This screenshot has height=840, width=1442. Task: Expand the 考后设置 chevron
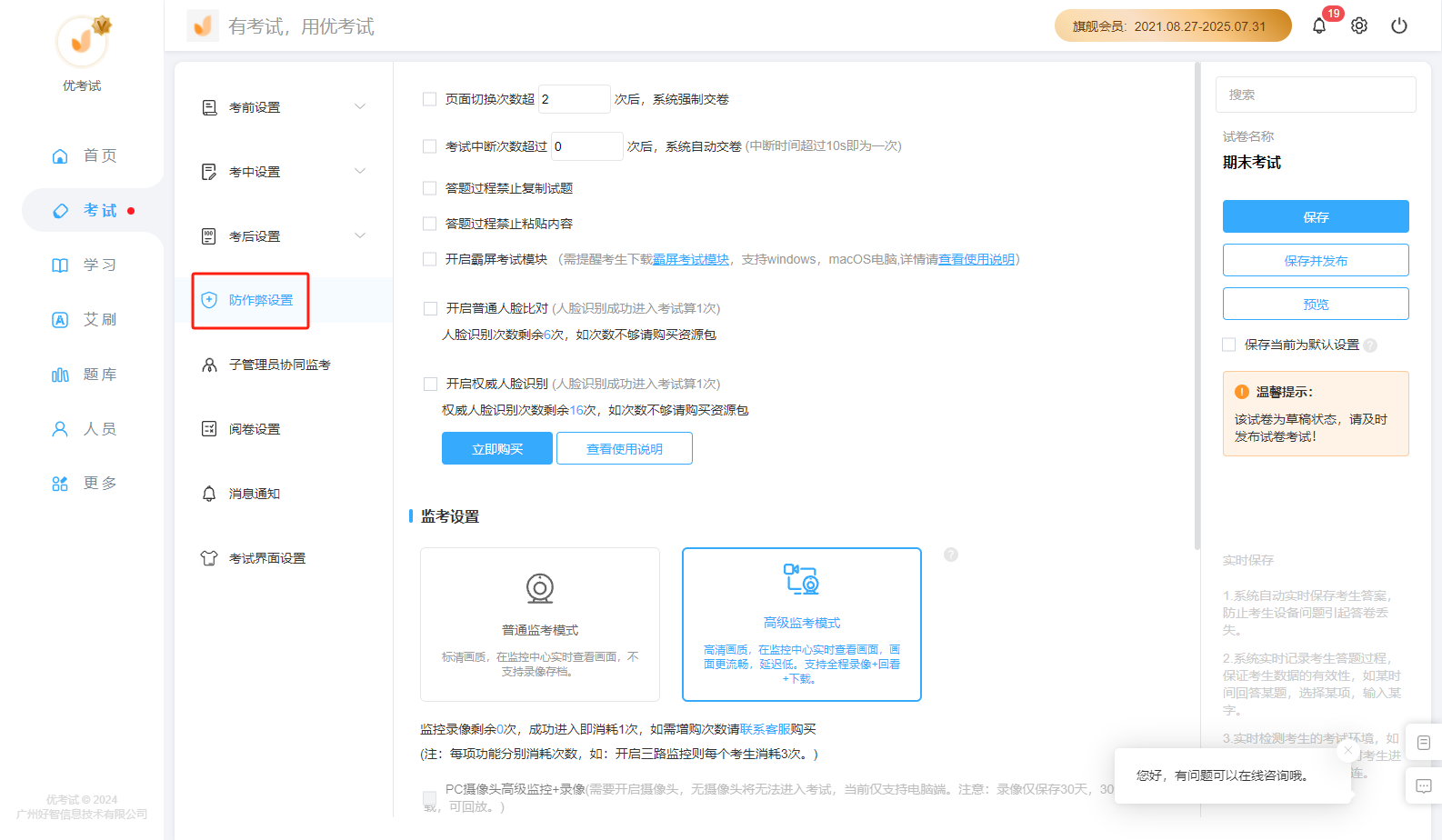(x=360, y=235)
